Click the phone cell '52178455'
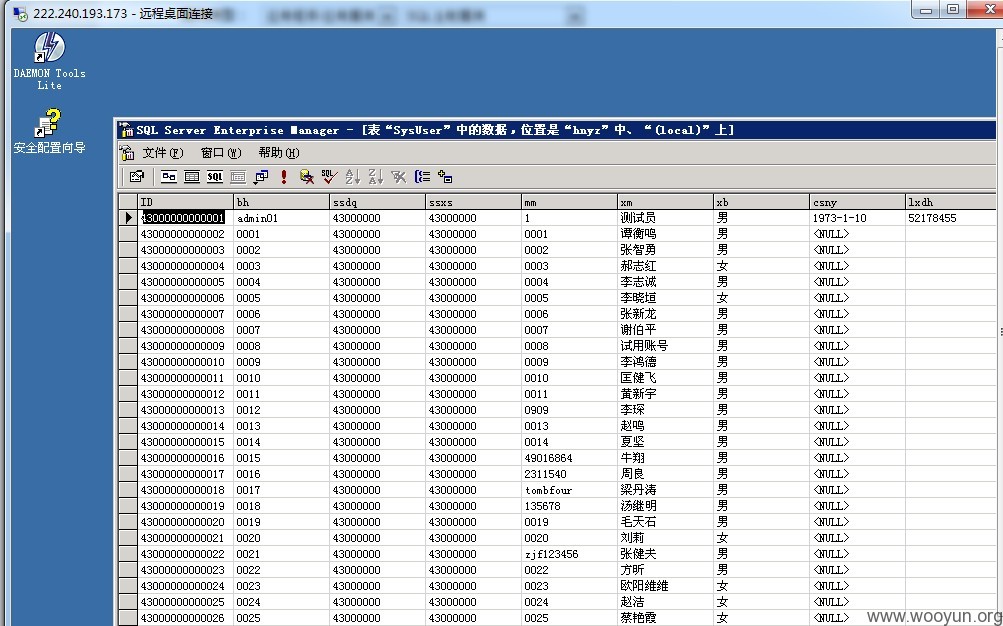The image size is (1003, 626). coord(951,218)
